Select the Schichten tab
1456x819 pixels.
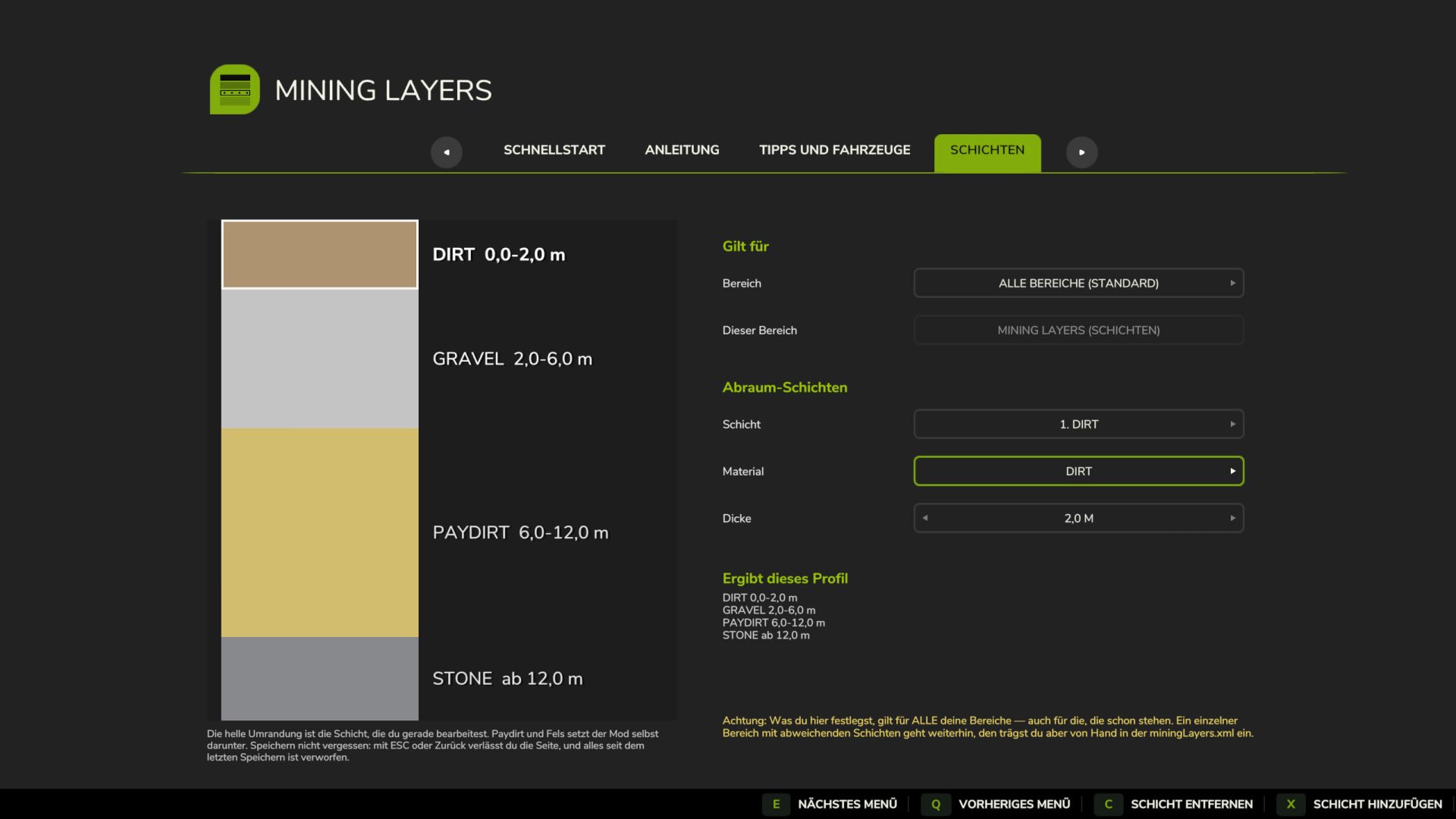pyautogui.click(x=987, y=153)
